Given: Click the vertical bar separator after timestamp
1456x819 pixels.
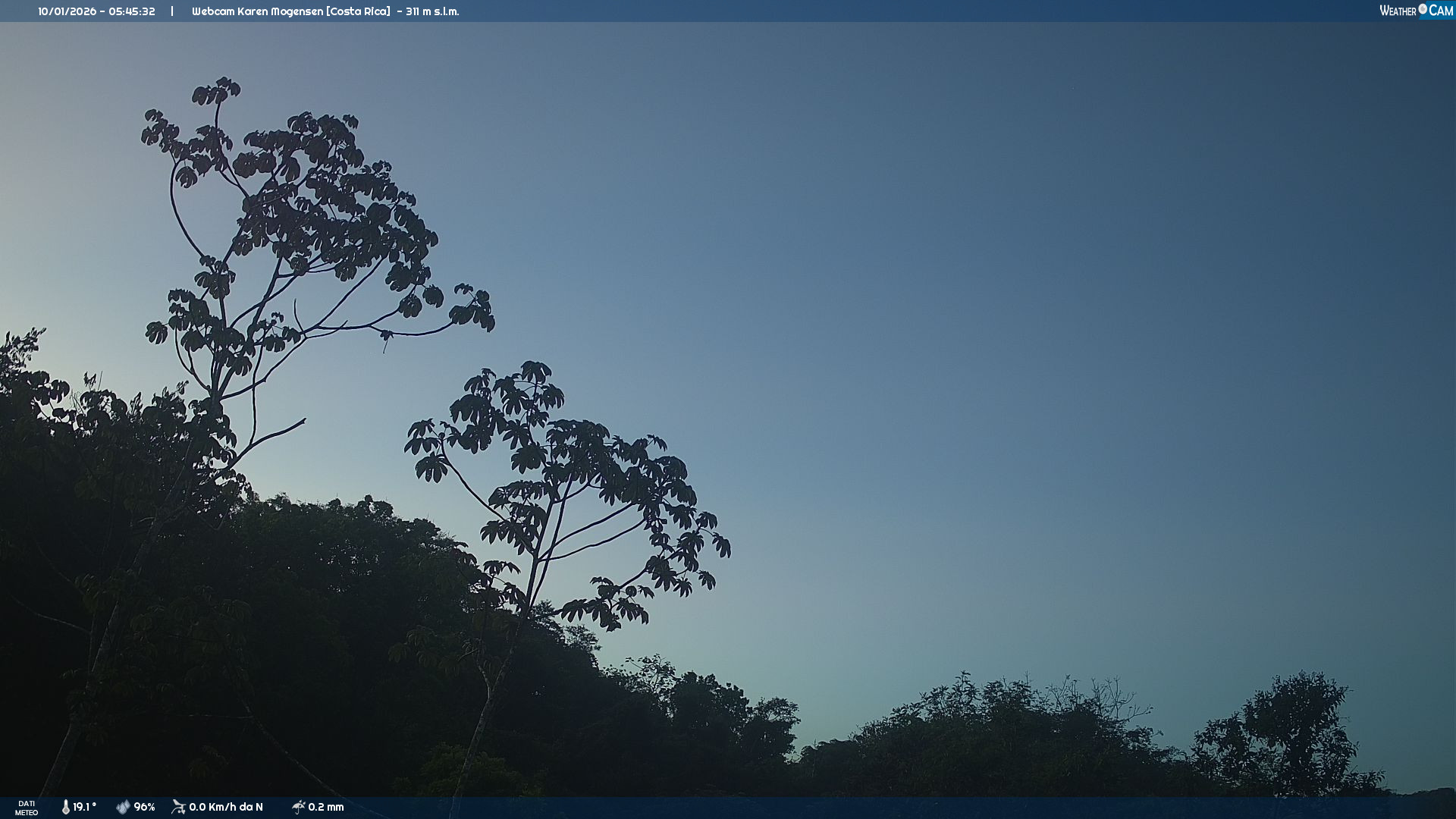Looking at the screenshot, I should coord(172,11).
